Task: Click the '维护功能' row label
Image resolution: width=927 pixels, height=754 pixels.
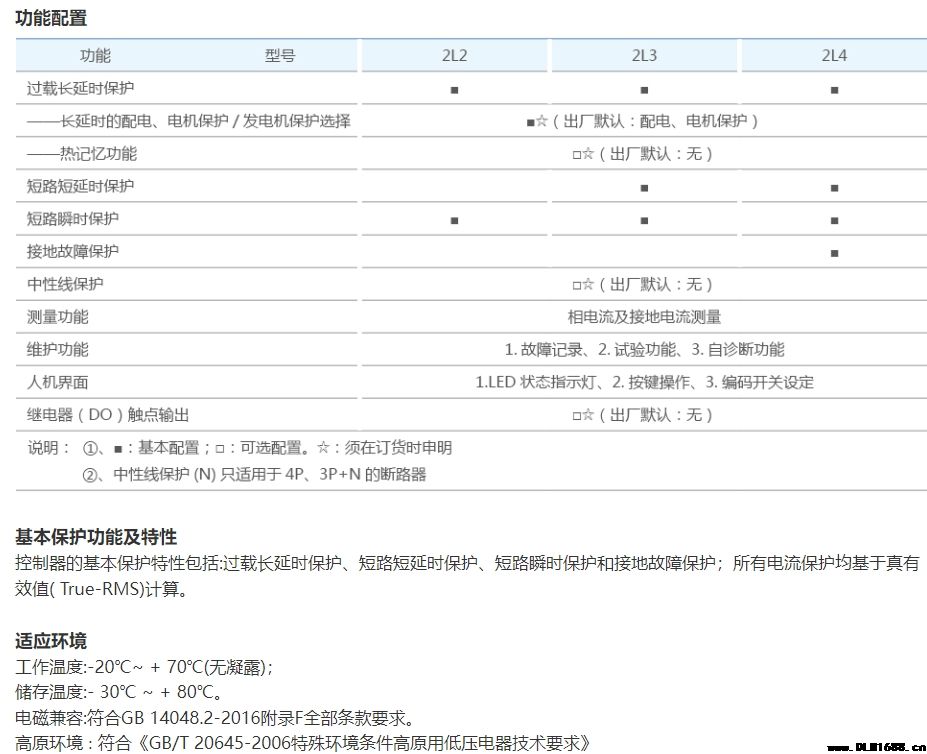Action: [57, 350]
